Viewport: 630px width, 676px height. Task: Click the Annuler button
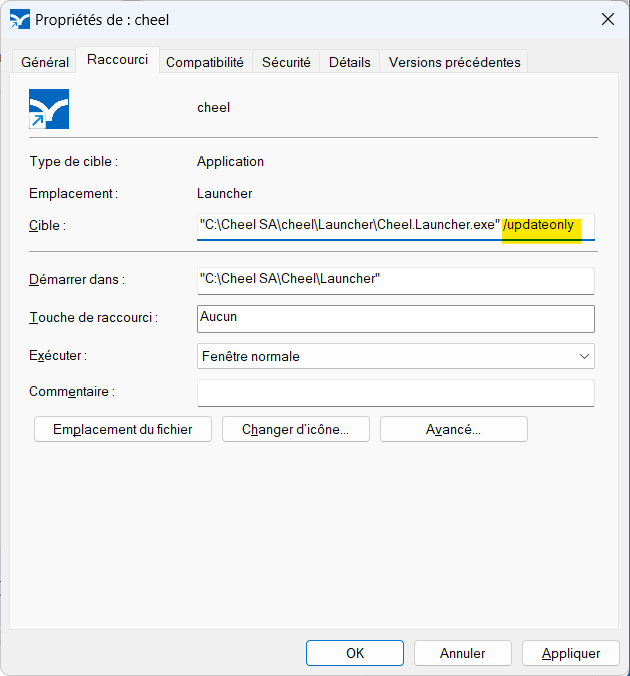click(463, 653)
